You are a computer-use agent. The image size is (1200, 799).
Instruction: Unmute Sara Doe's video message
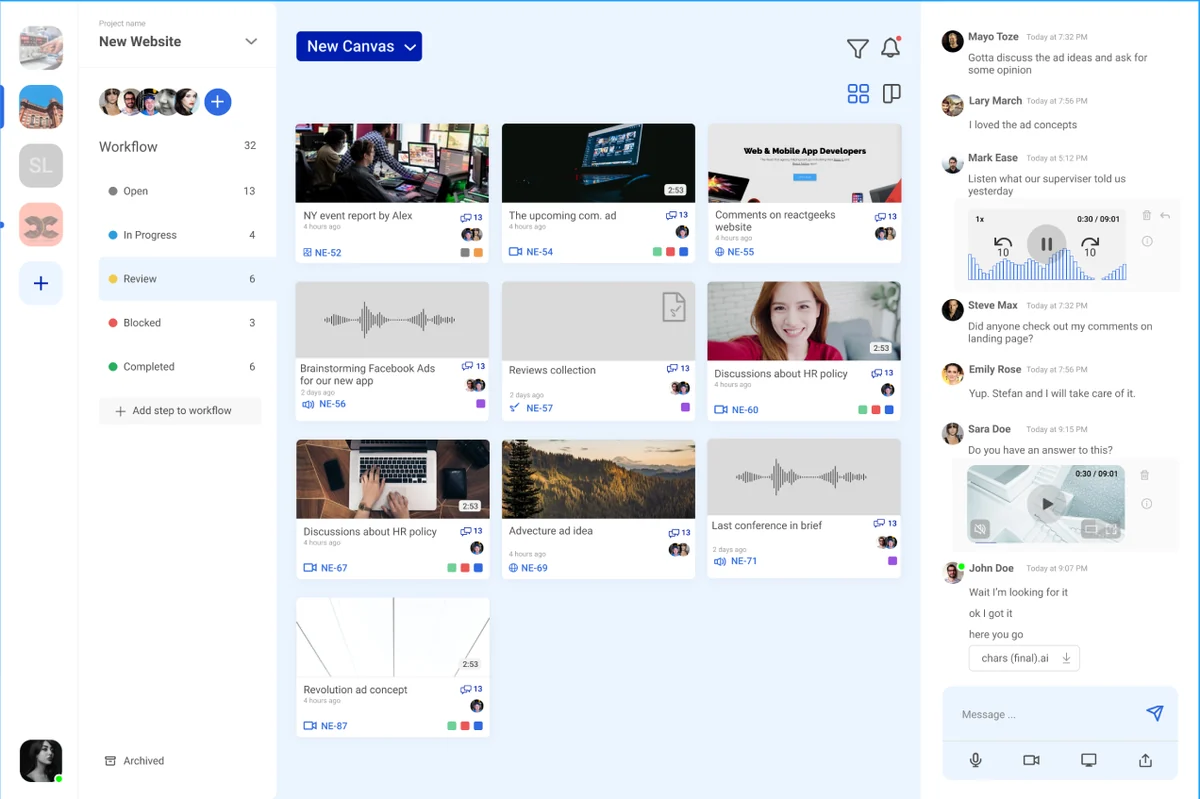point(981,529)
